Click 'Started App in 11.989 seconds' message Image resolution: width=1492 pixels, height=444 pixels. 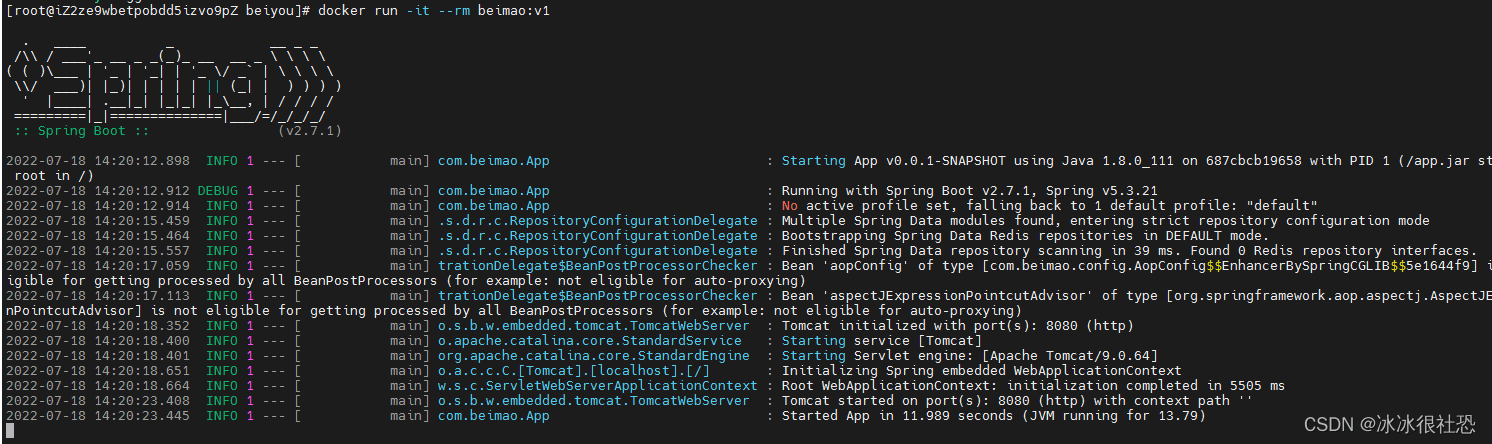click(x=897, y=416)
